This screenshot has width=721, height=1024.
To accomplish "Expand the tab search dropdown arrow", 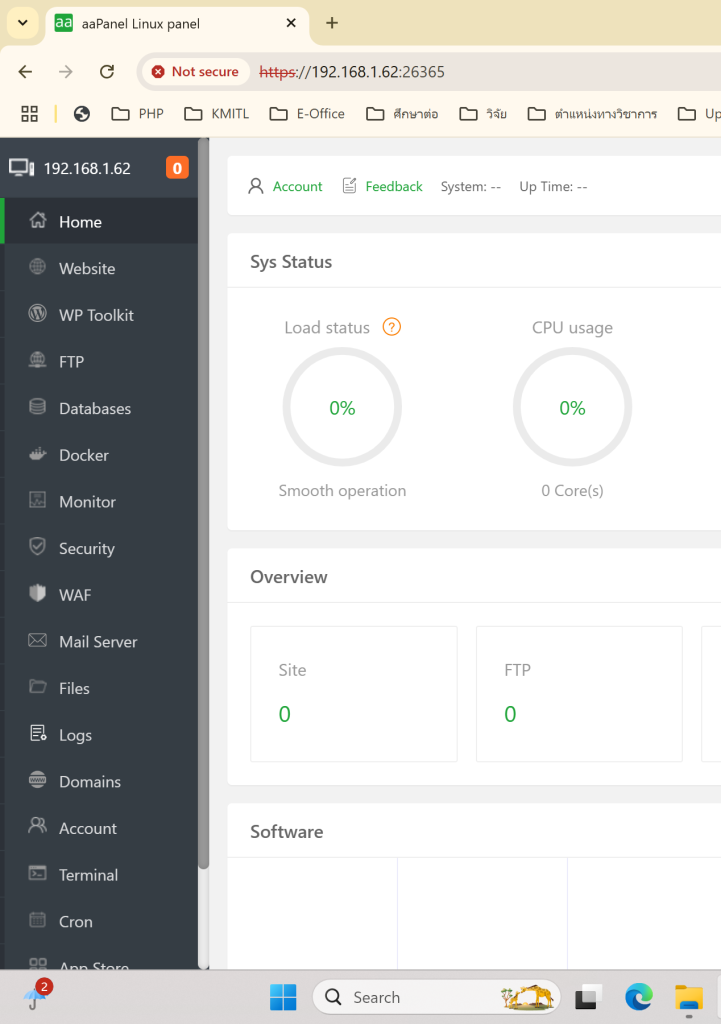I will [x=23, y=23].
